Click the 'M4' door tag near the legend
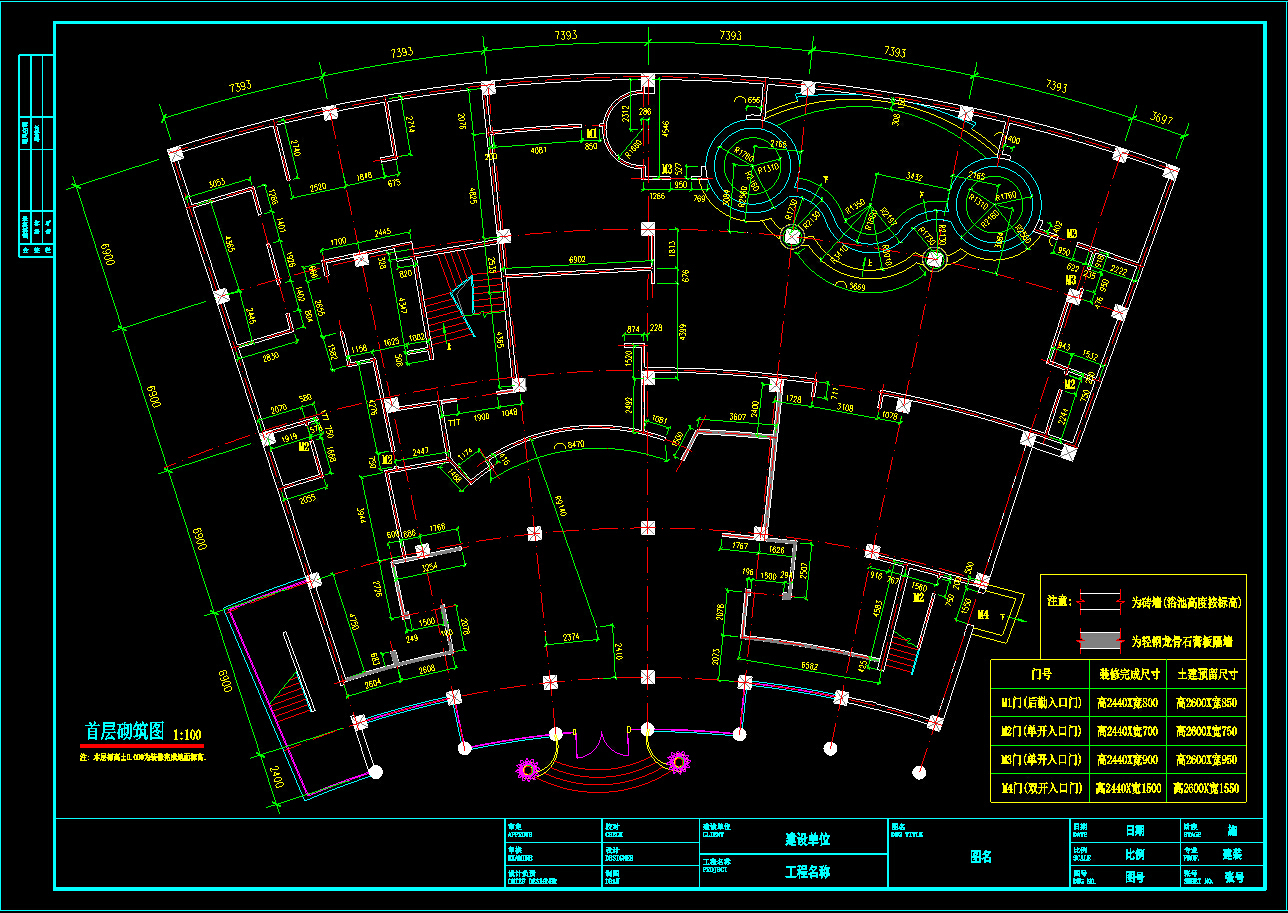Viewport: 1288px width, 913px height. (983, 615)
